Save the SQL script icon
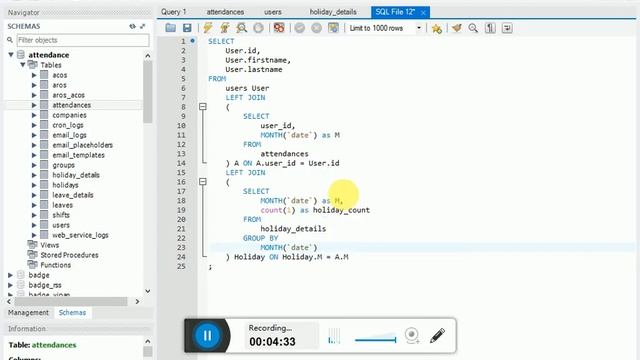Image resolution: width=640 pixels, height=360 pixels. tap(187, 28)
